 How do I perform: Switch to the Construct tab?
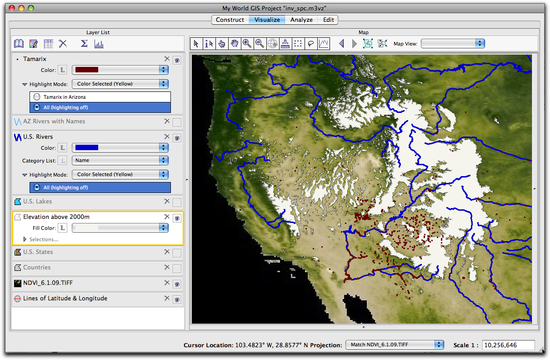(230, 20)
